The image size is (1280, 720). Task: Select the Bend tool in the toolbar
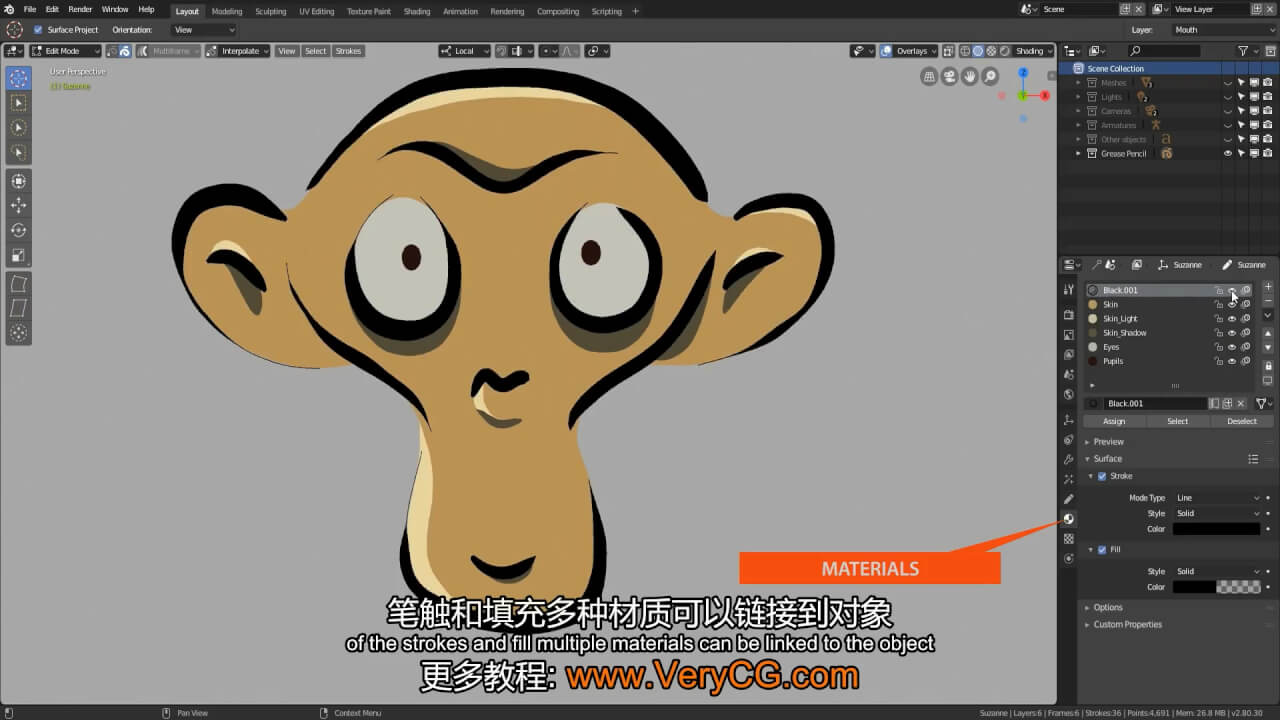point(18,284)
